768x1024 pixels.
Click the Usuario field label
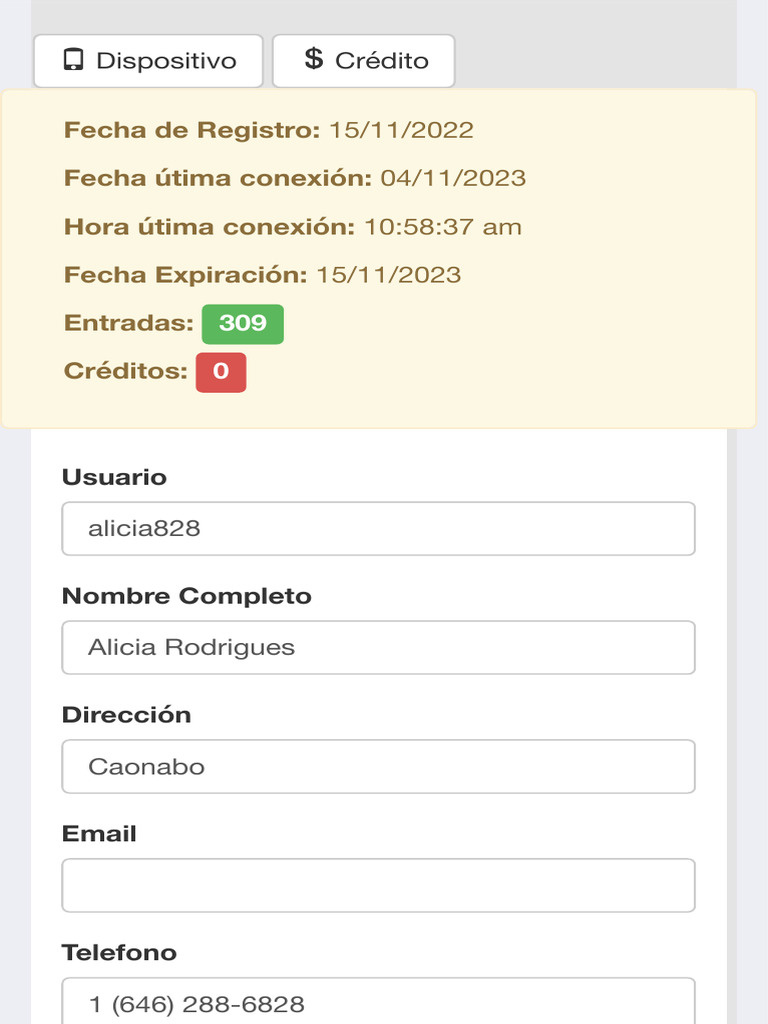pyautogui.click(x=114, y=477)
